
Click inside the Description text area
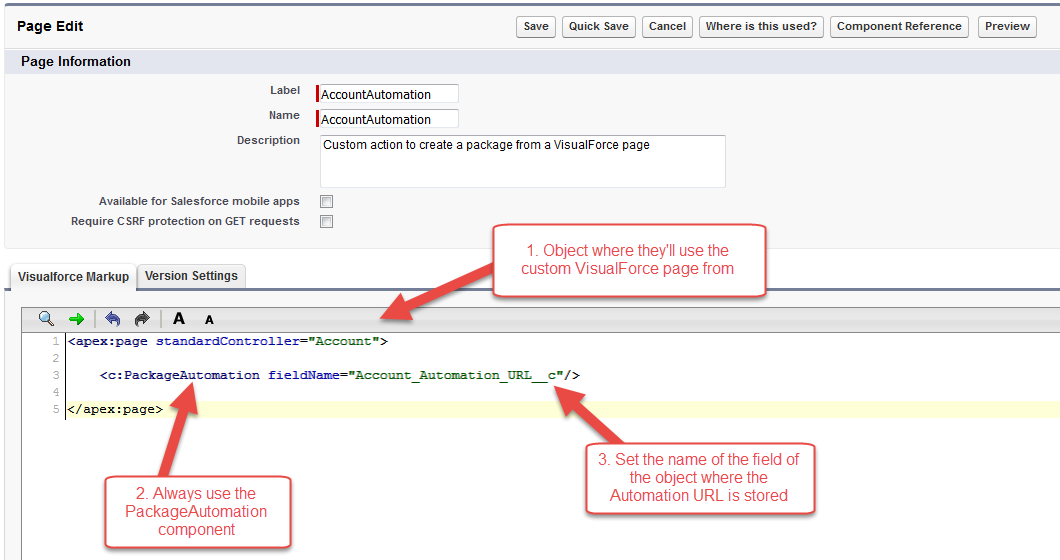[x=523, y=162]
